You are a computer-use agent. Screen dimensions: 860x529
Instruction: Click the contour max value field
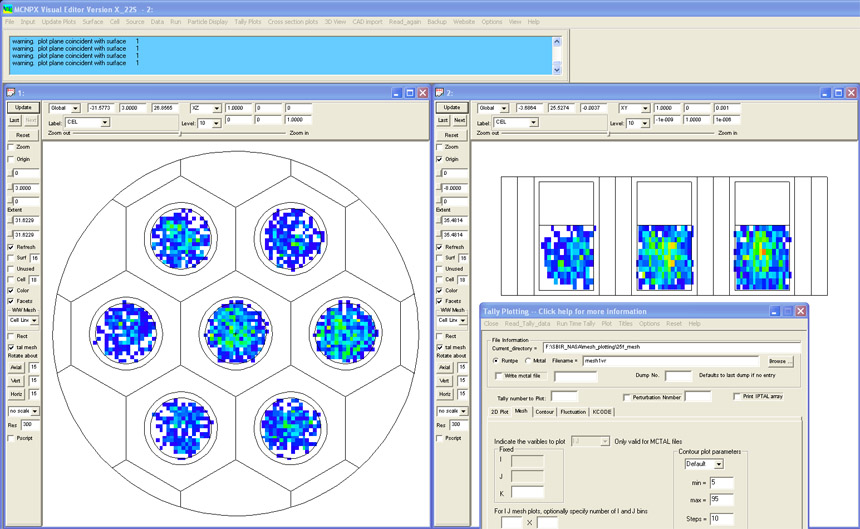721,500
